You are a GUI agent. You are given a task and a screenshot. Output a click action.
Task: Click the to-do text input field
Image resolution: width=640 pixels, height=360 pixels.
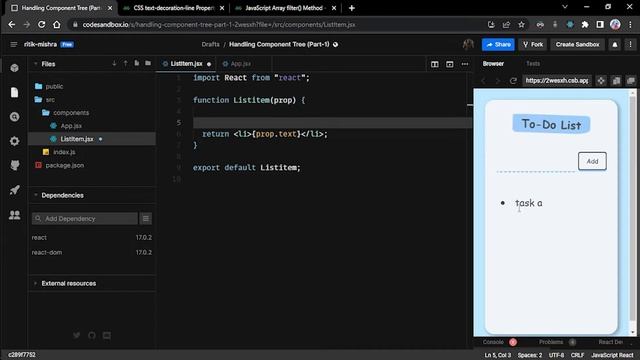pyautogui.click(x=536, y=163)
